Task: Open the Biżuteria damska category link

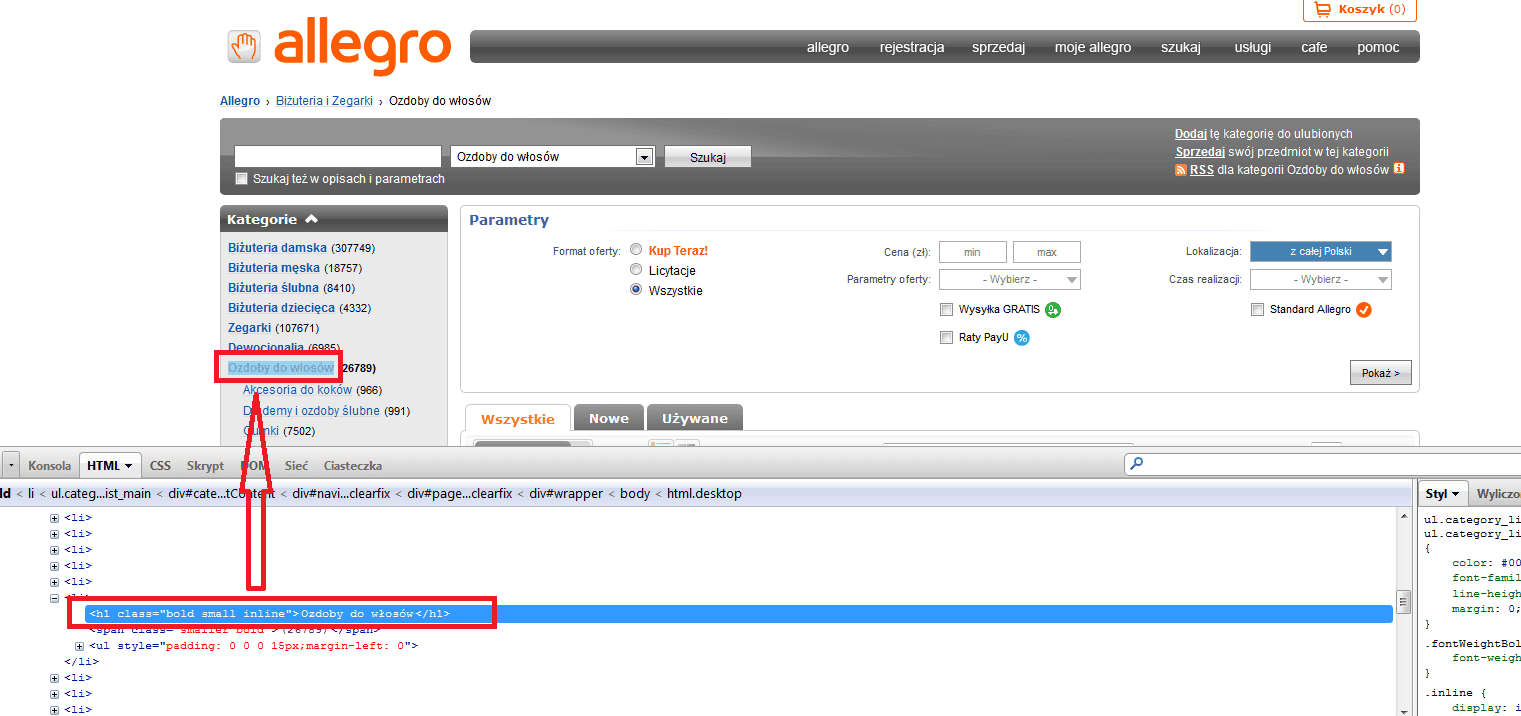Action: tap(277, 248)
